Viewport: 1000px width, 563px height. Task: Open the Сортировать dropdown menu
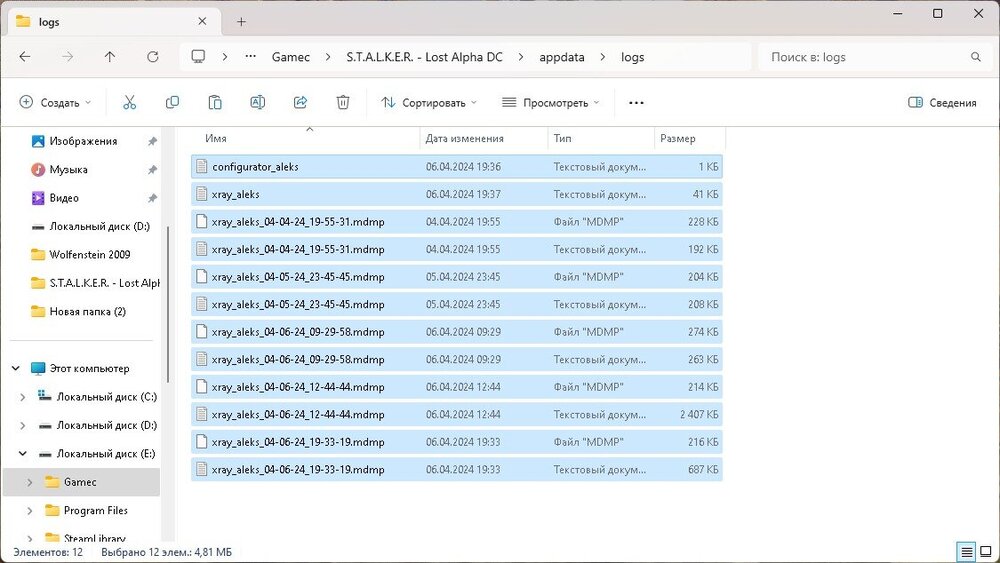click(x=428, y=102)
